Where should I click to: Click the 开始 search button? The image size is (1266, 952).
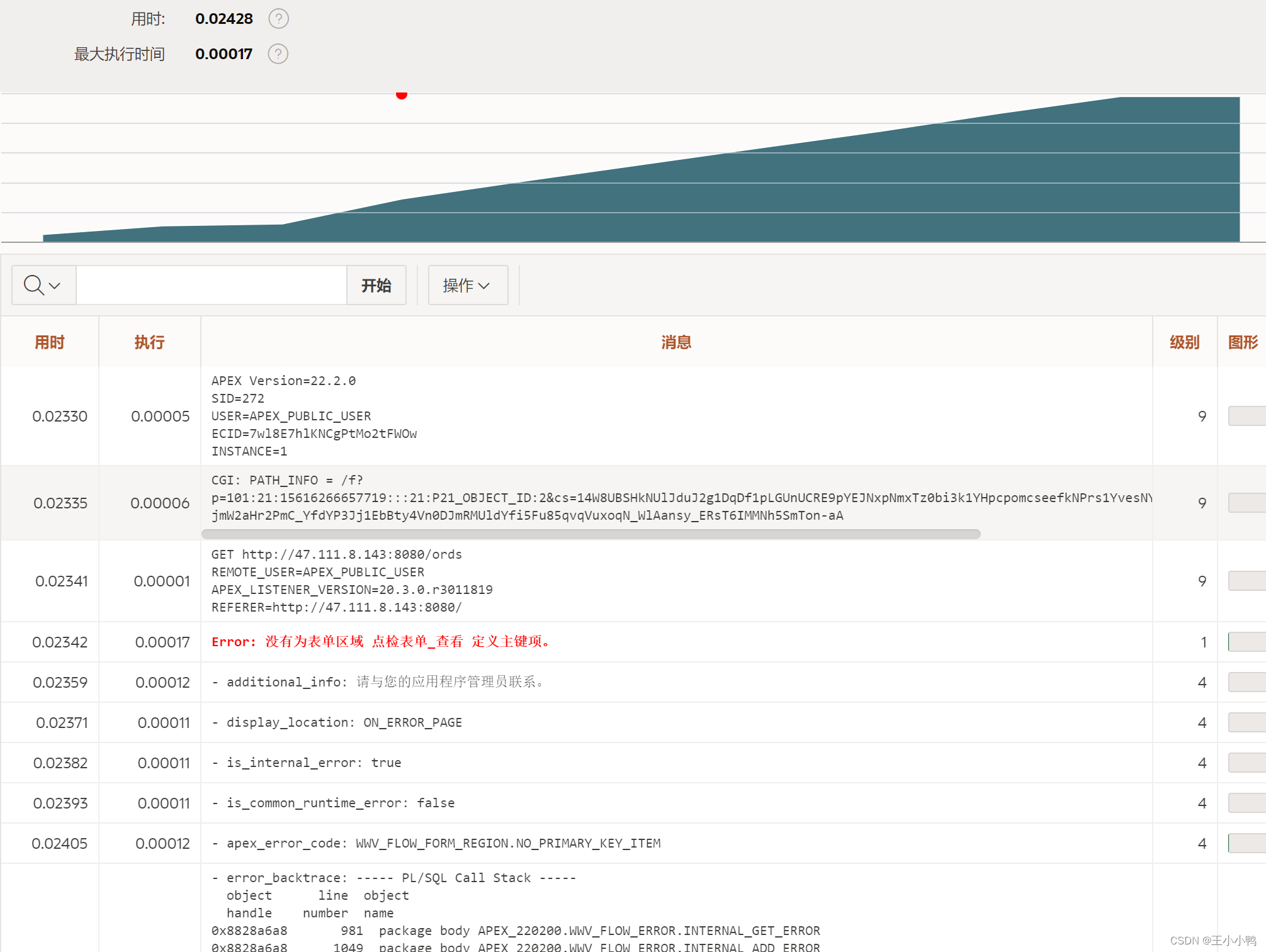pos(376,286)
